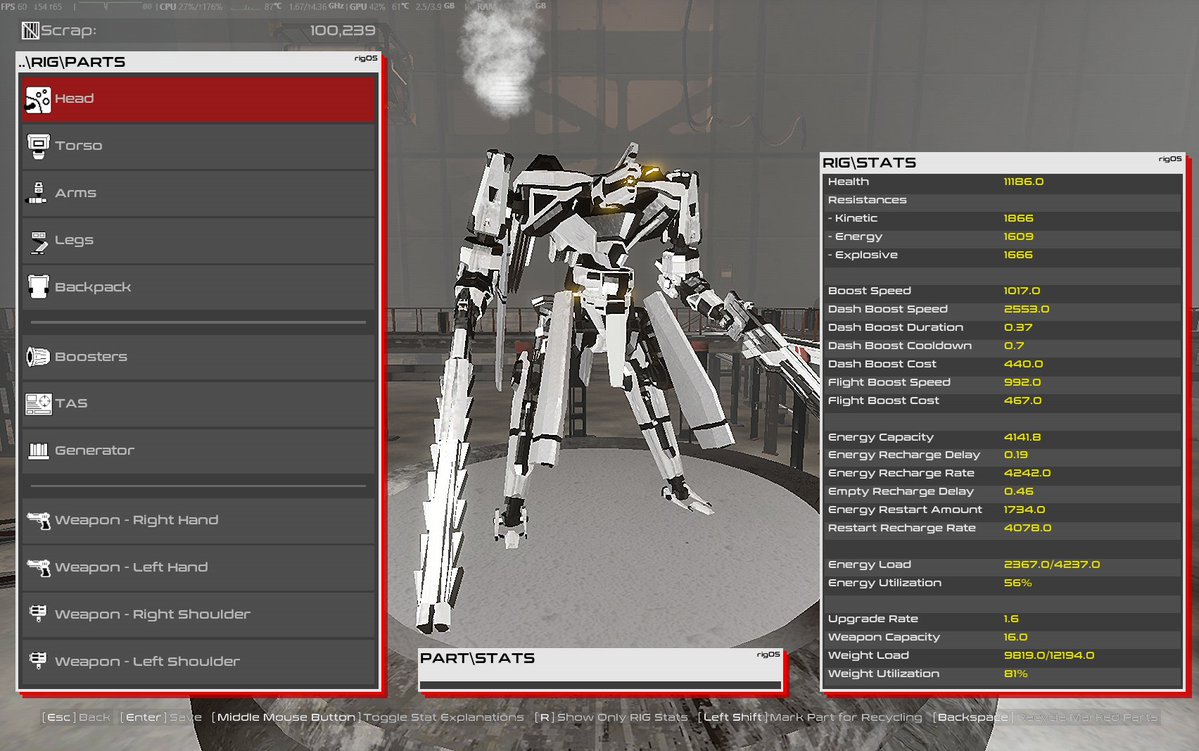Screen dimensions: 1199x751
Task: Click Mark Part for Recycling hint
Action: pyautogui.click(x=811, y=717)
